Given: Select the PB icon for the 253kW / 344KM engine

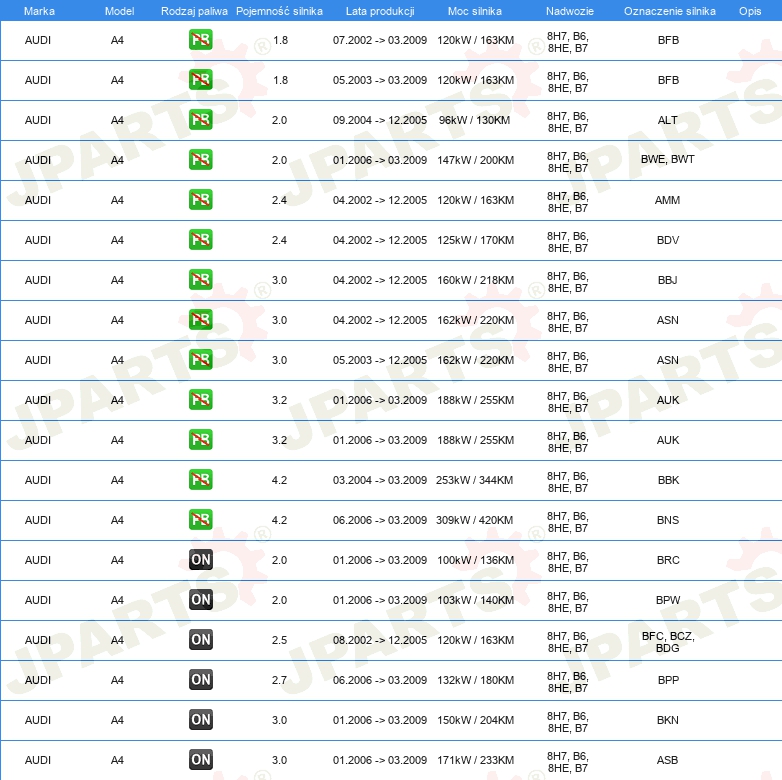Looking at the screenshot, I should (200, 480).
